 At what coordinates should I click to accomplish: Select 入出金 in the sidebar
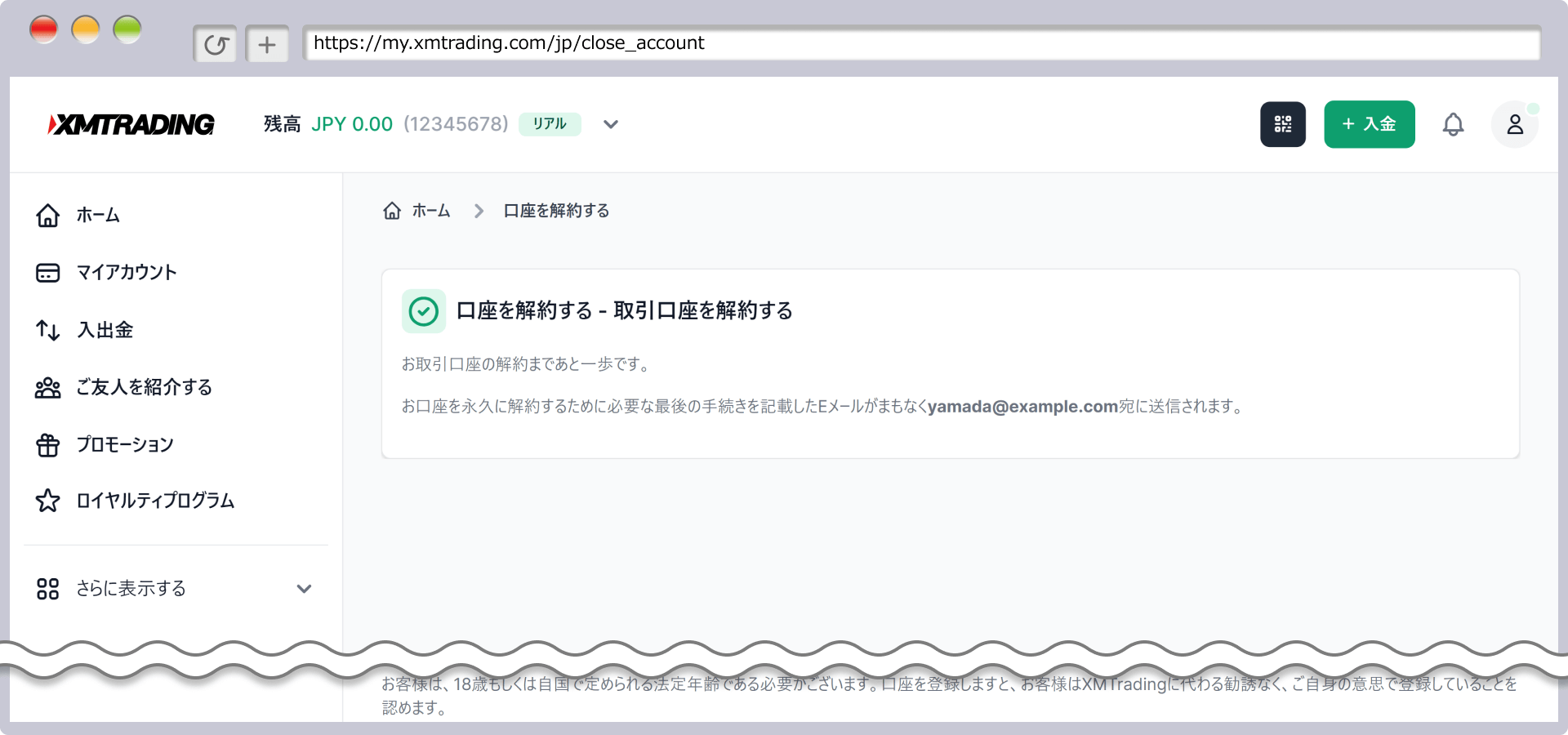pyautogui.click(x=105, y=330)
